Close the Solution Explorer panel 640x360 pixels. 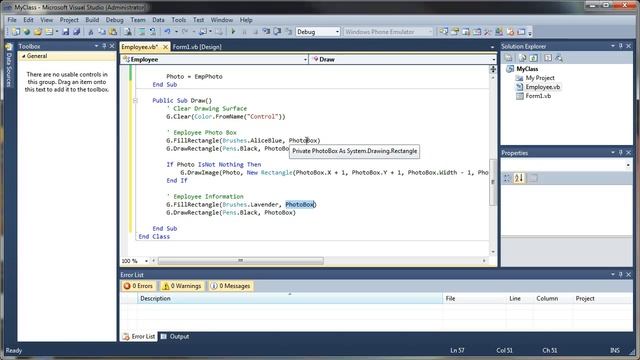[629, 46]
